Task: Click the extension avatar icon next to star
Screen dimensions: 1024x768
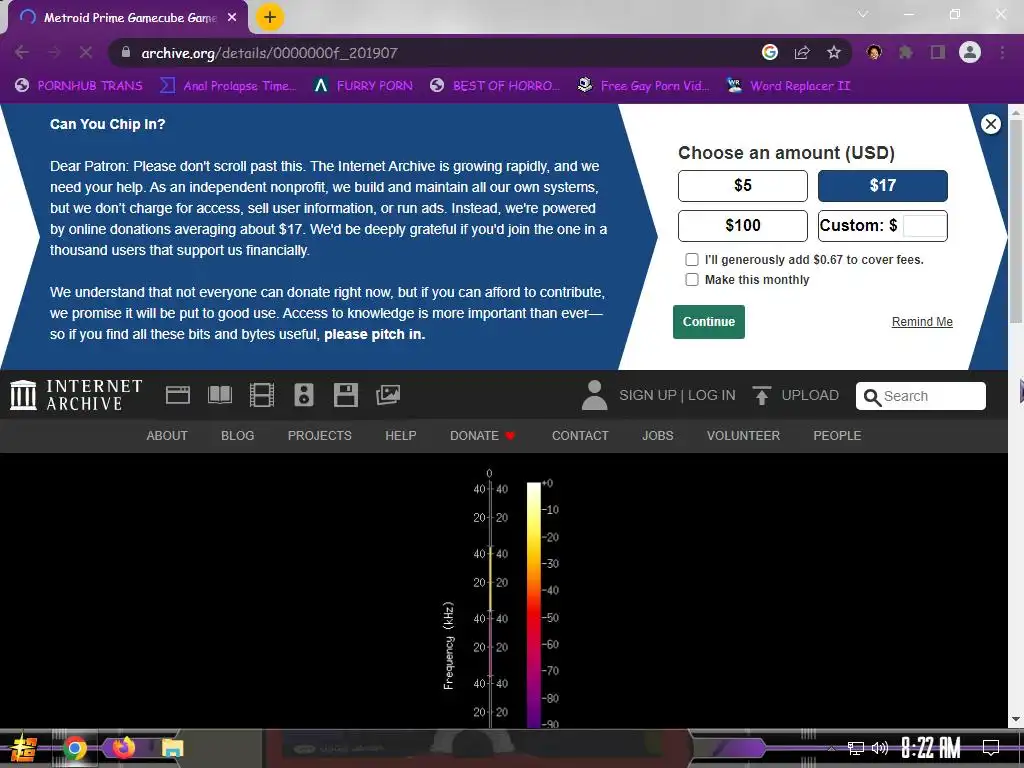Action: 874,52
